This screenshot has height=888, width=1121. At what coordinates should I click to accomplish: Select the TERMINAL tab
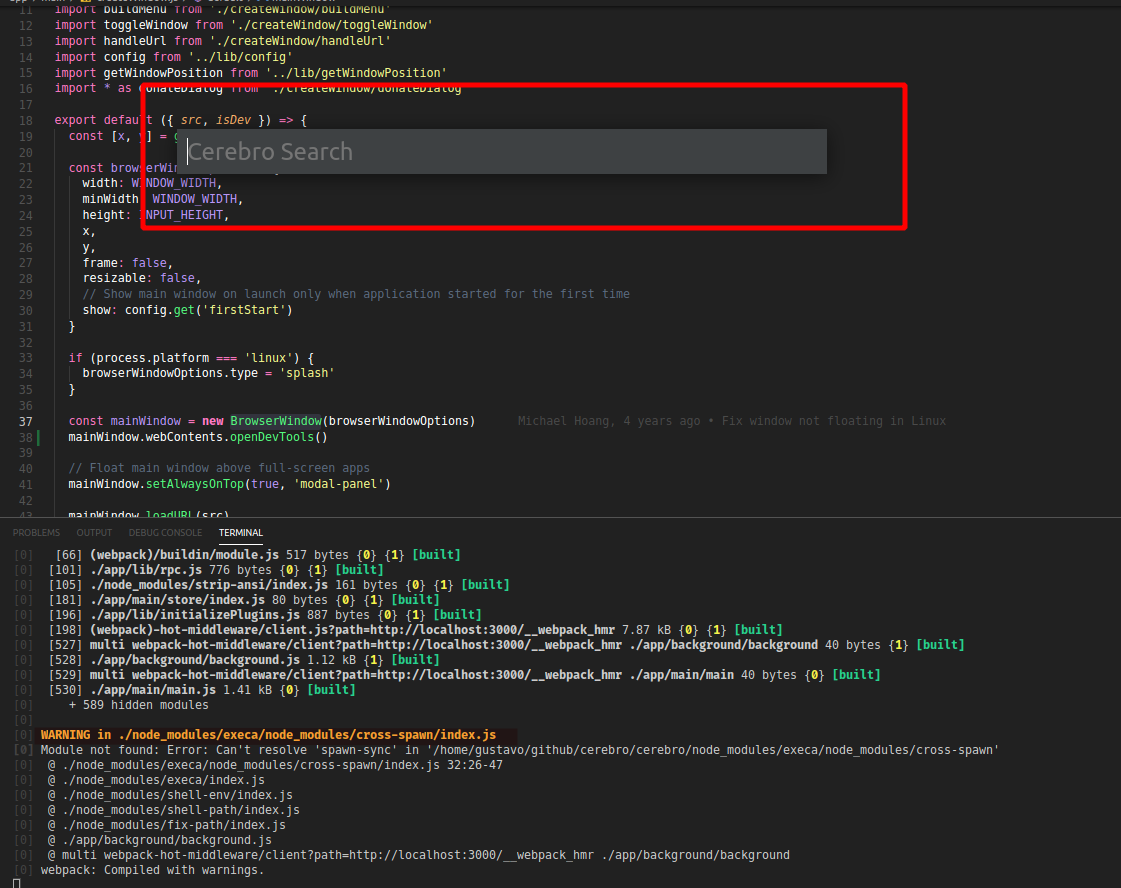240,532
